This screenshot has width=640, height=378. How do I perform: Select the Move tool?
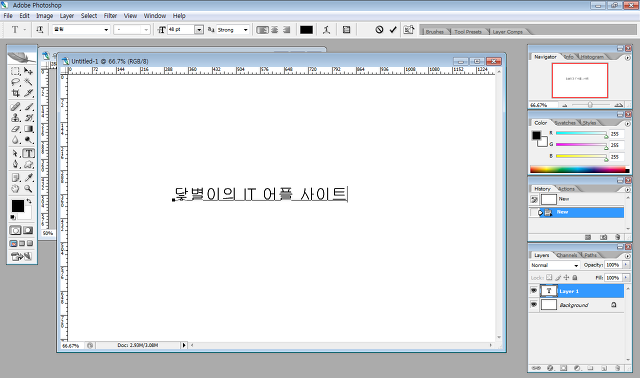point(28,71)
